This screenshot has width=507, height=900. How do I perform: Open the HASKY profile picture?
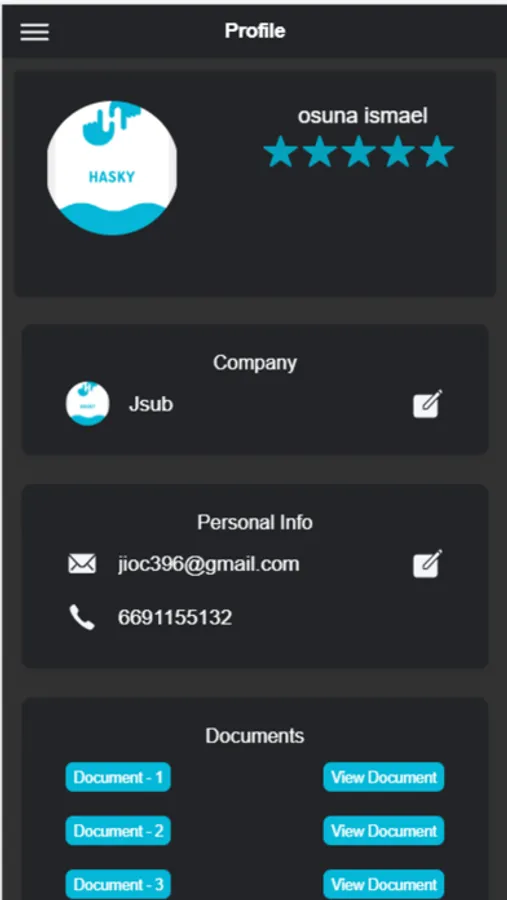(112, 168)
